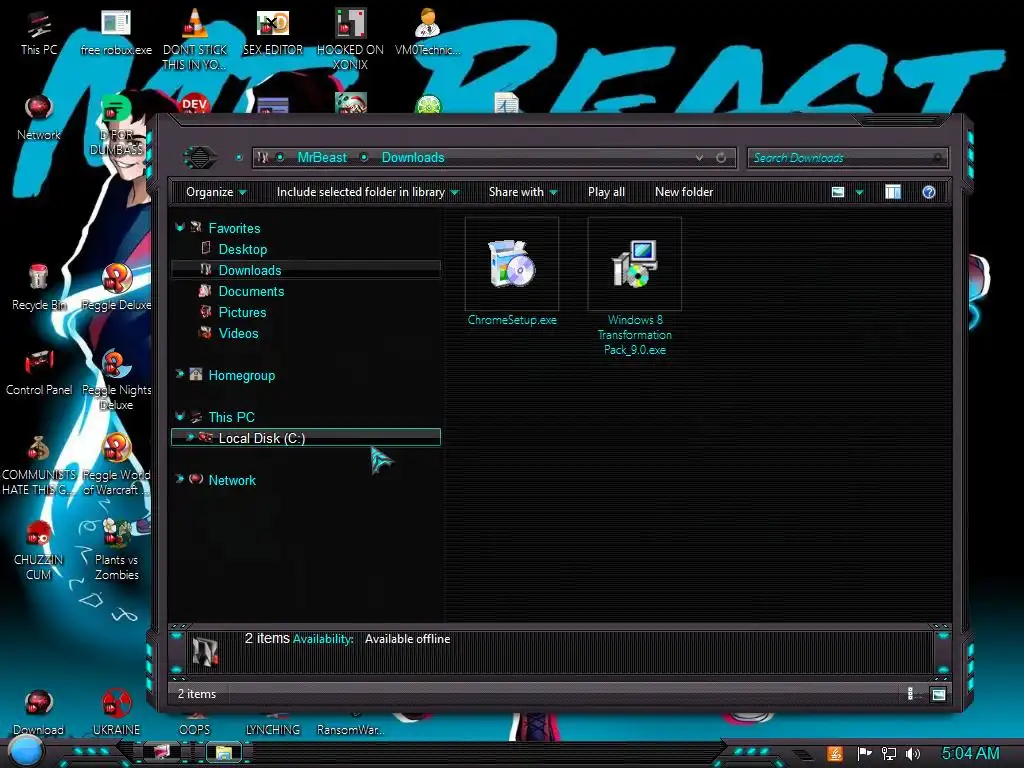
Task: Click the 5:04 AM taskbar clock
Action: click(970, 753)
